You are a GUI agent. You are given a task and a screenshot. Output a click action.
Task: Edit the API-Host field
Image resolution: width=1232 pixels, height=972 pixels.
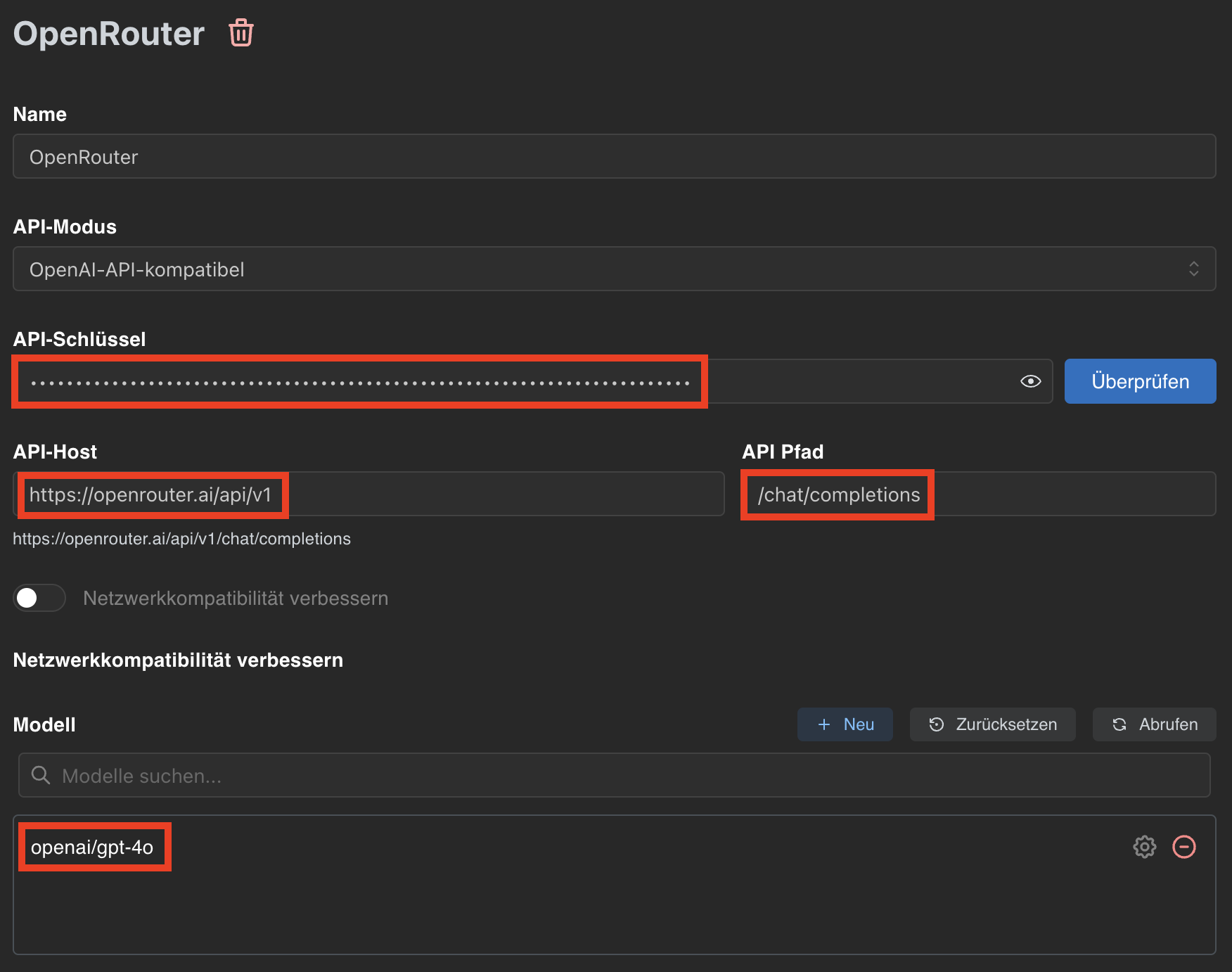click(x=368, y=494)
